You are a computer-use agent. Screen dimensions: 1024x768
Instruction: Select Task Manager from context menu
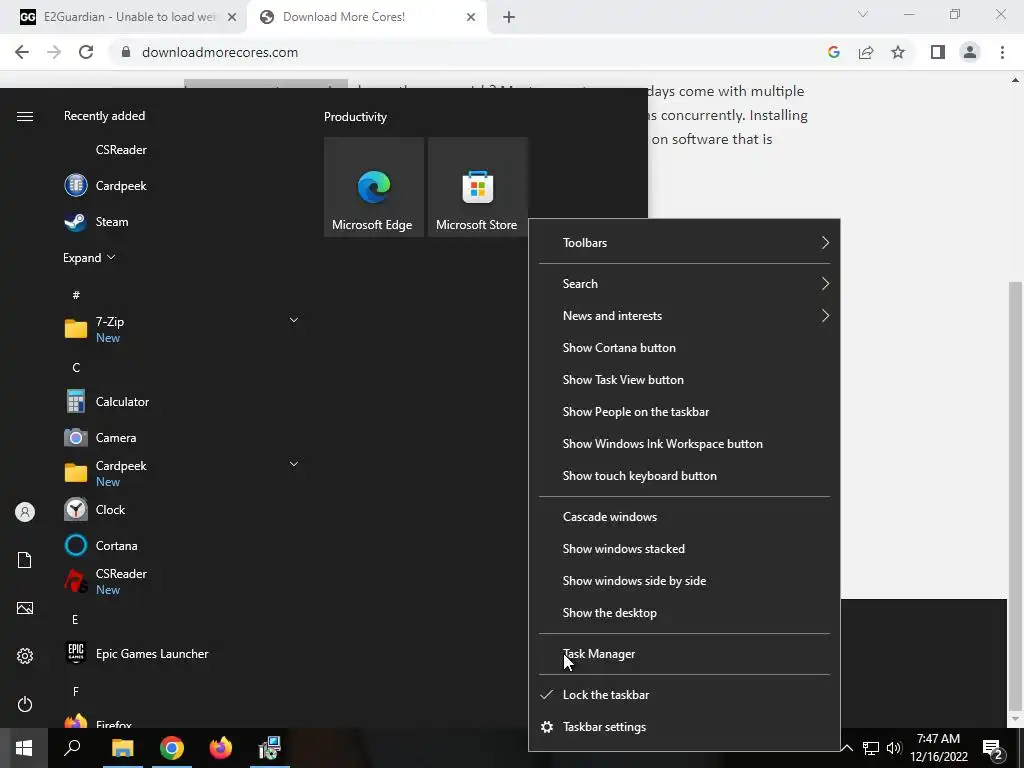(x=684, y=654)
